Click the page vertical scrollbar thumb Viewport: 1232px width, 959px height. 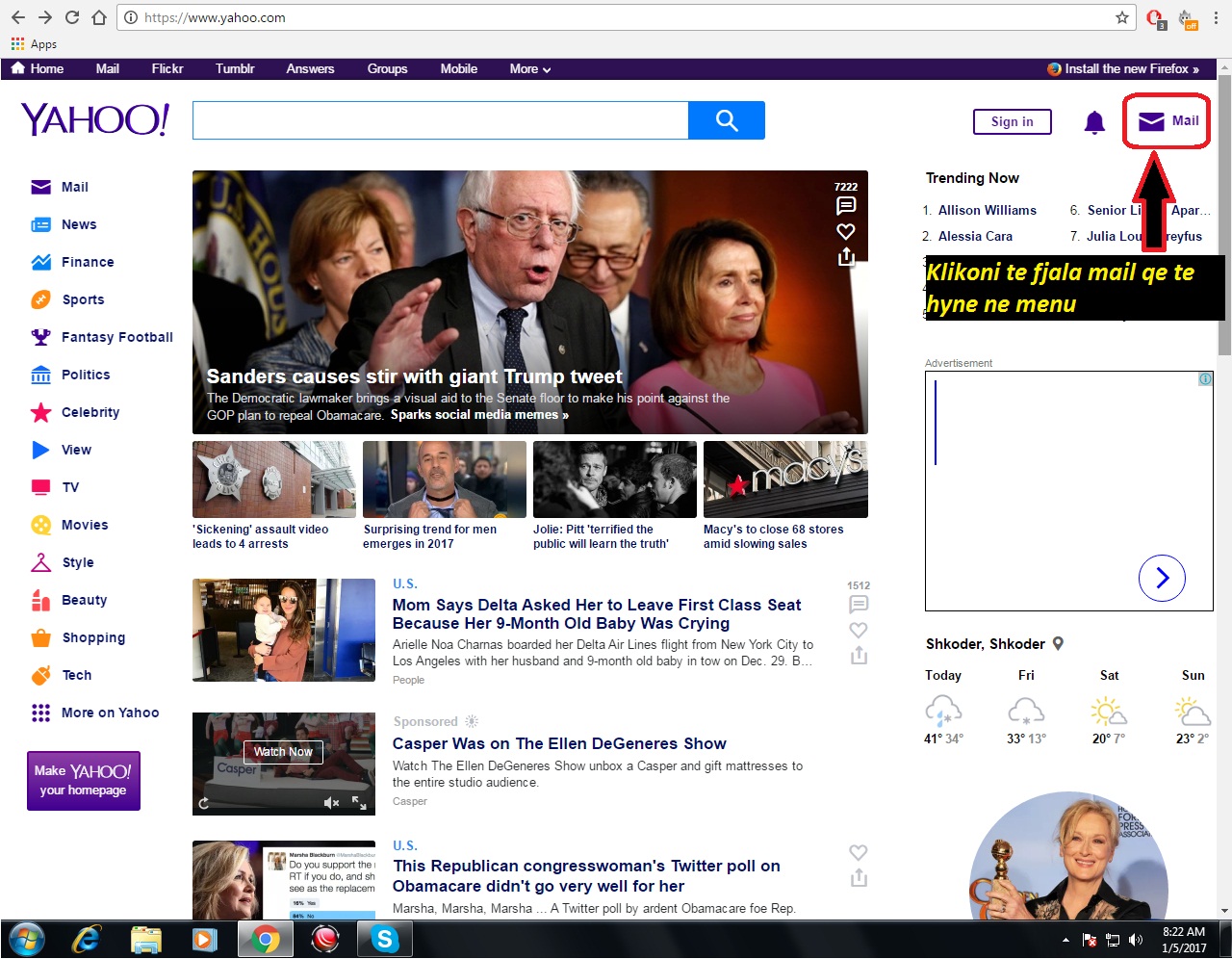(x=1224, y=217)
